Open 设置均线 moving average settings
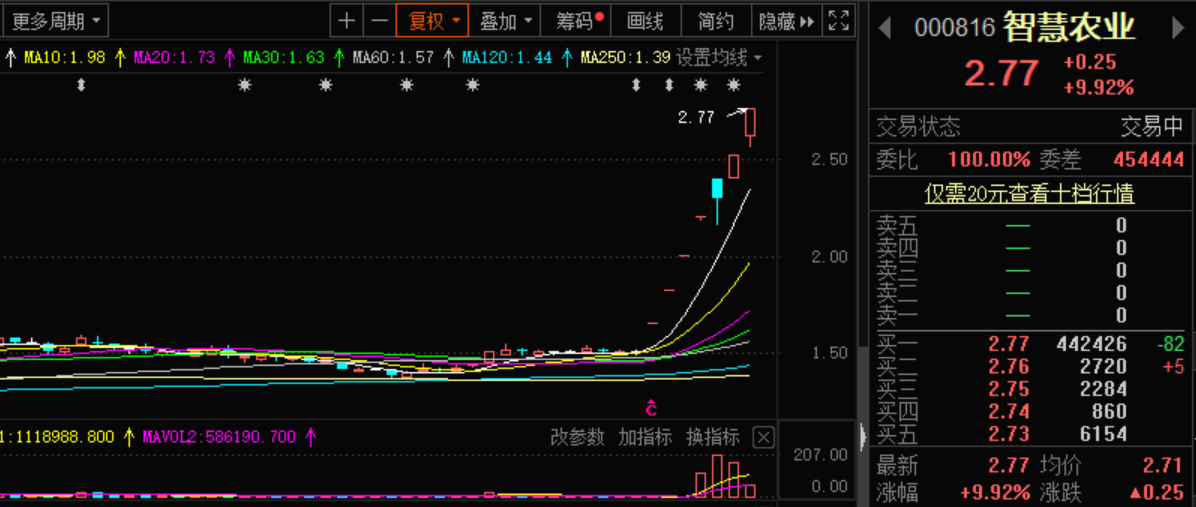The image size is (1196, 507). (x=720, y=57)
